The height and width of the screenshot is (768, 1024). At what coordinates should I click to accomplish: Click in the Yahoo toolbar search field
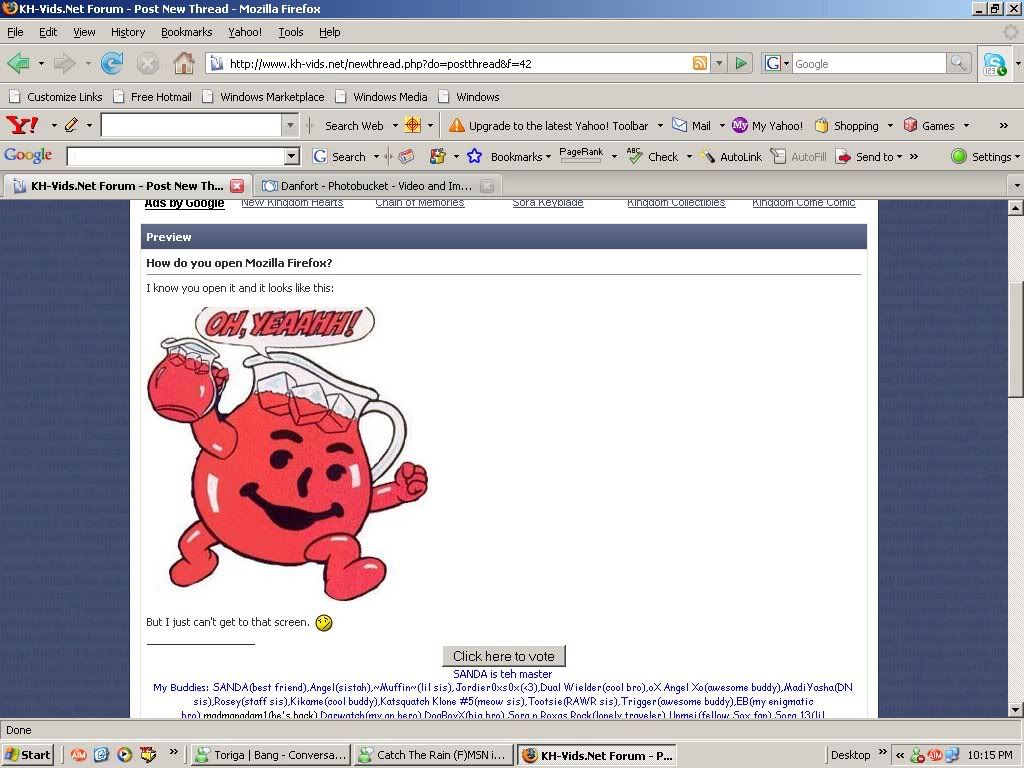pyautogui.click(x=191, y=125)
